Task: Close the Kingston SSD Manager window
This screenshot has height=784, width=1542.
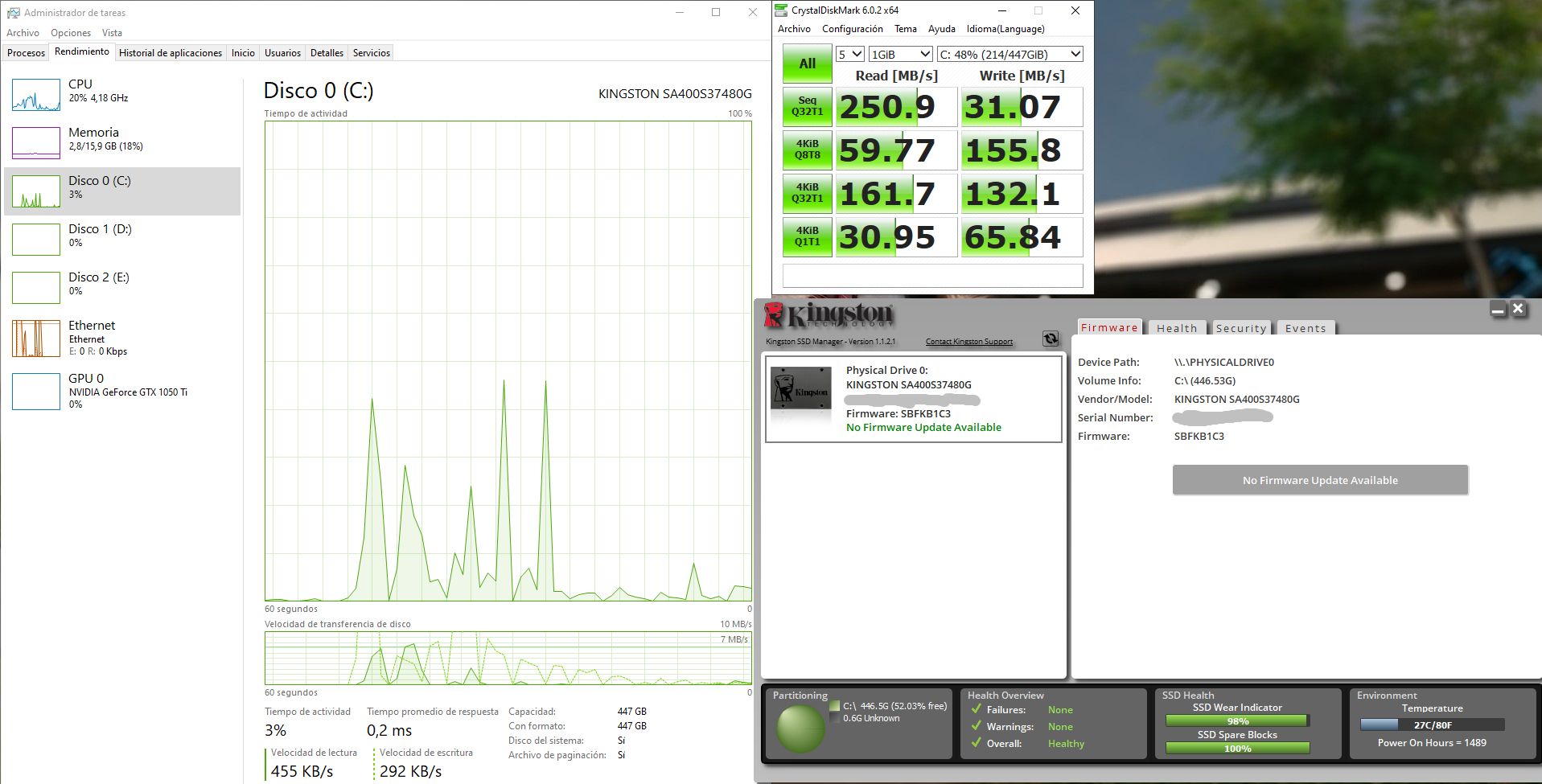Action: point(1518,309)
